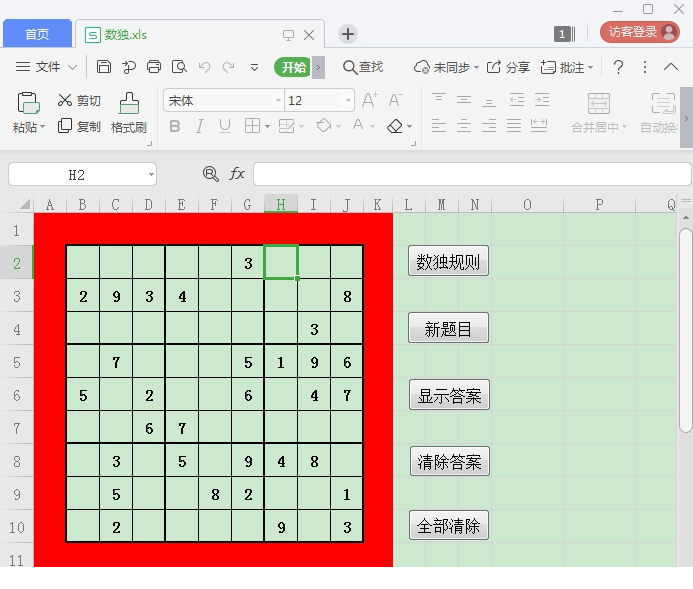This screenshot has height=589, width=693.
Task: Click the 全部清除 button
Action: (449, 525)
